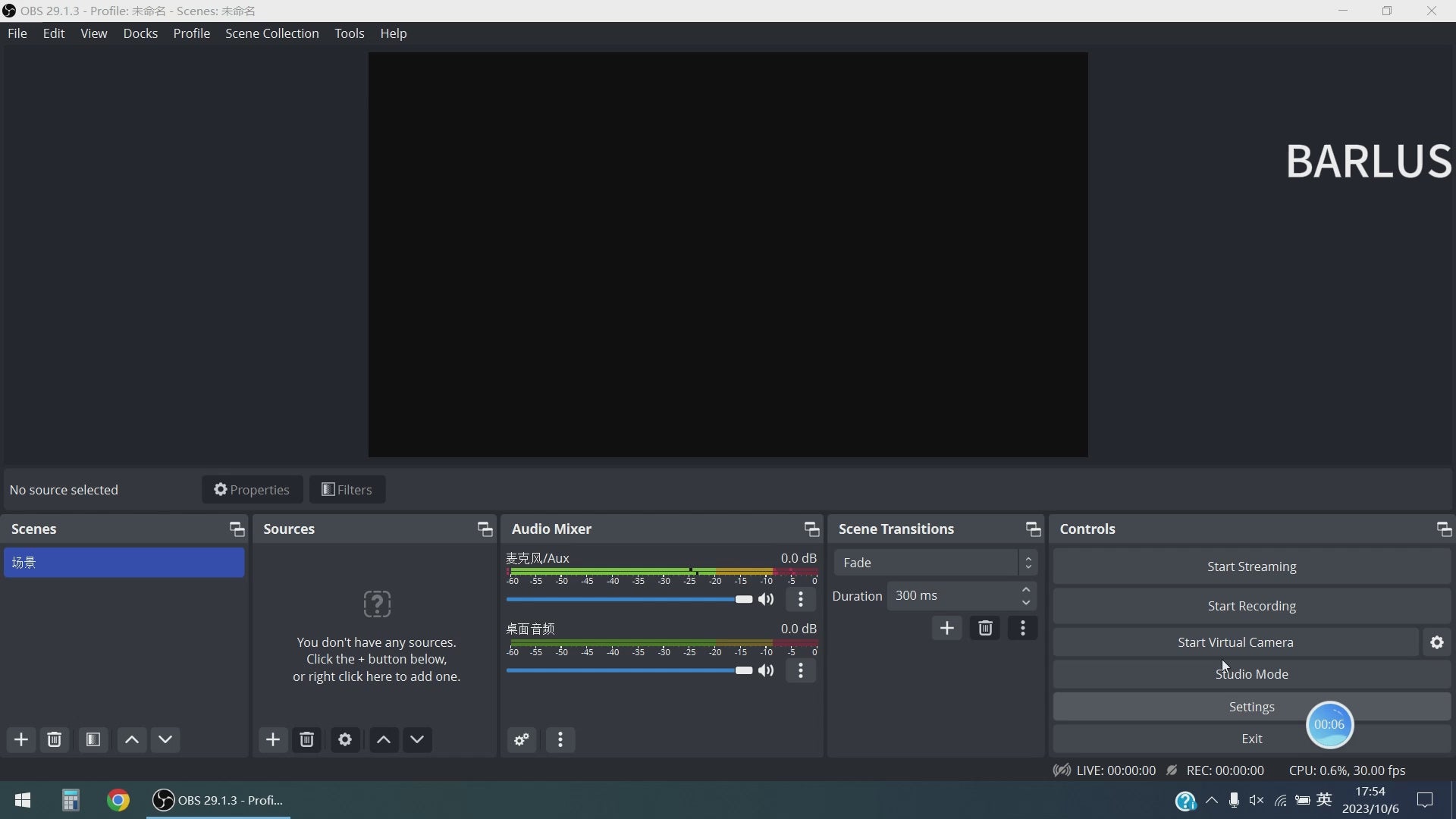
Task: Open the Scene Collection menu
Action: click(x=271, y=33)
